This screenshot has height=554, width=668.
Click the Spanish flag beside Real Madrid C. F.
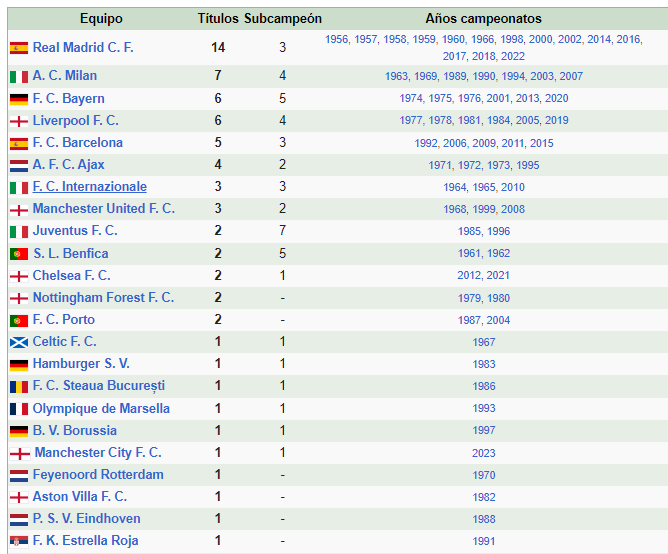click(19, 48)
